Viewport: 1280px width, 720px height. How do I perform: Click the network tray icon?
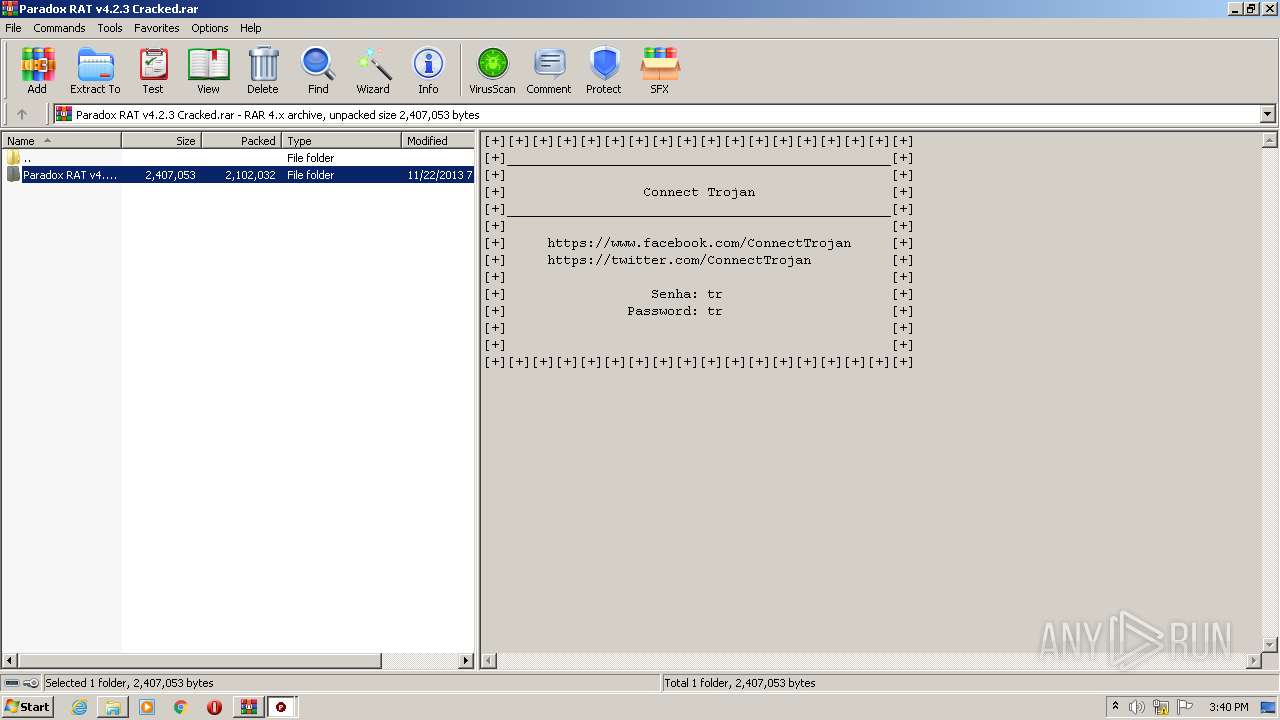point(1161,707)
